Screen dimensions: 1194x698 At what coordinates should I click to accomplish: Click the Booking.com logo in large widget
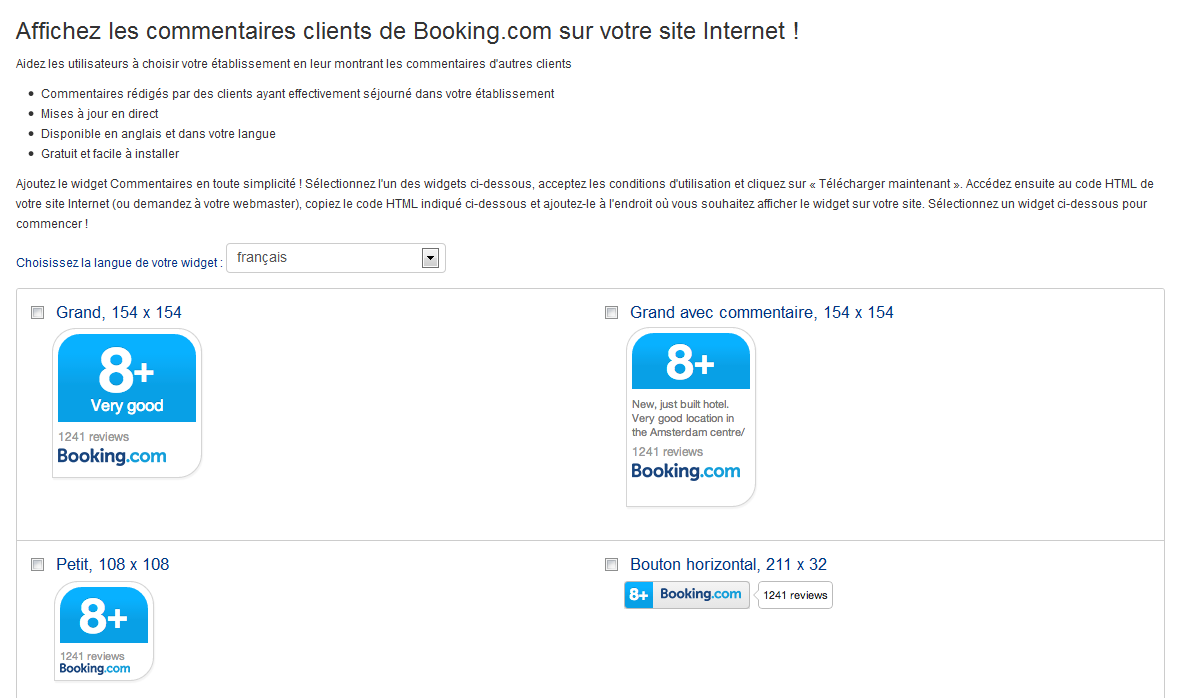click(112, 457)
